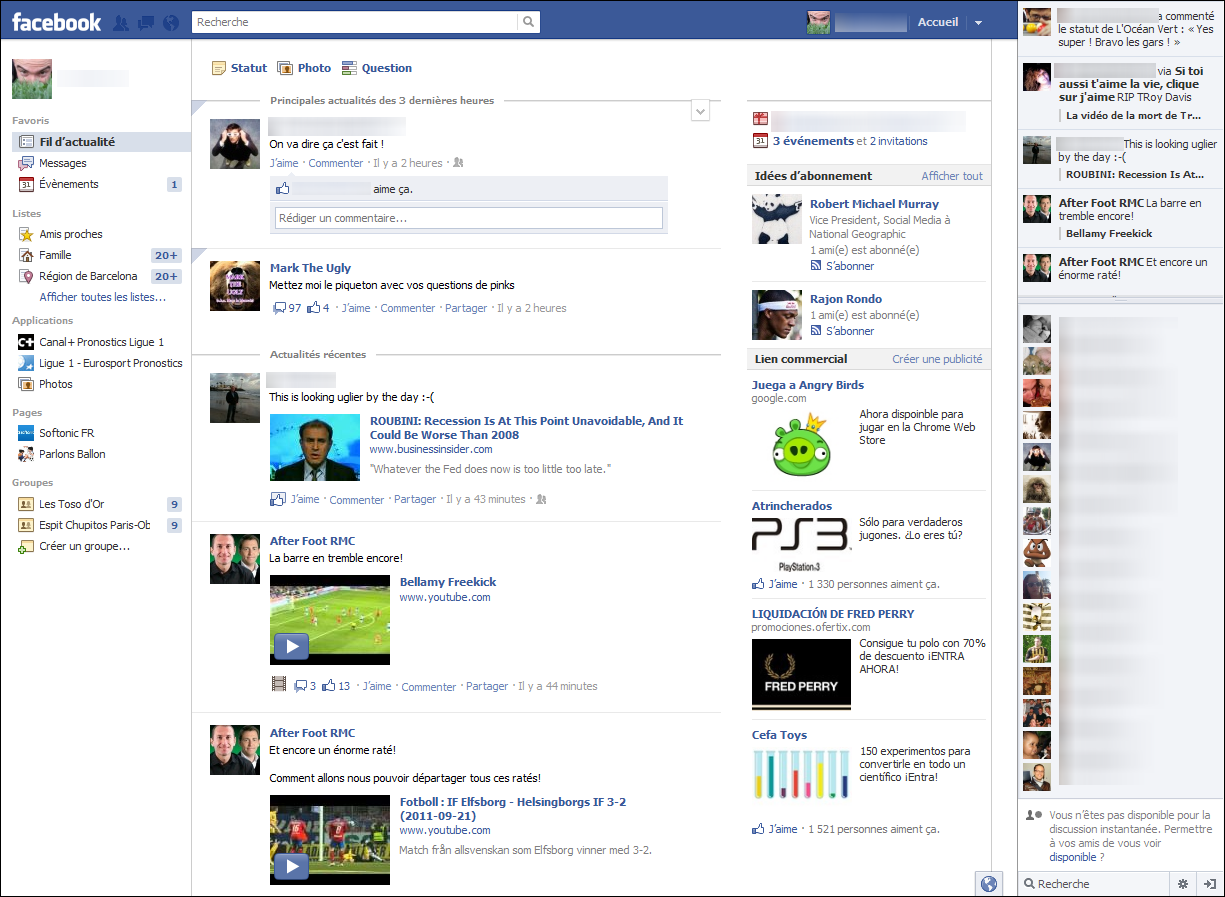Open friend requests icon in top bar

(122, 22)
